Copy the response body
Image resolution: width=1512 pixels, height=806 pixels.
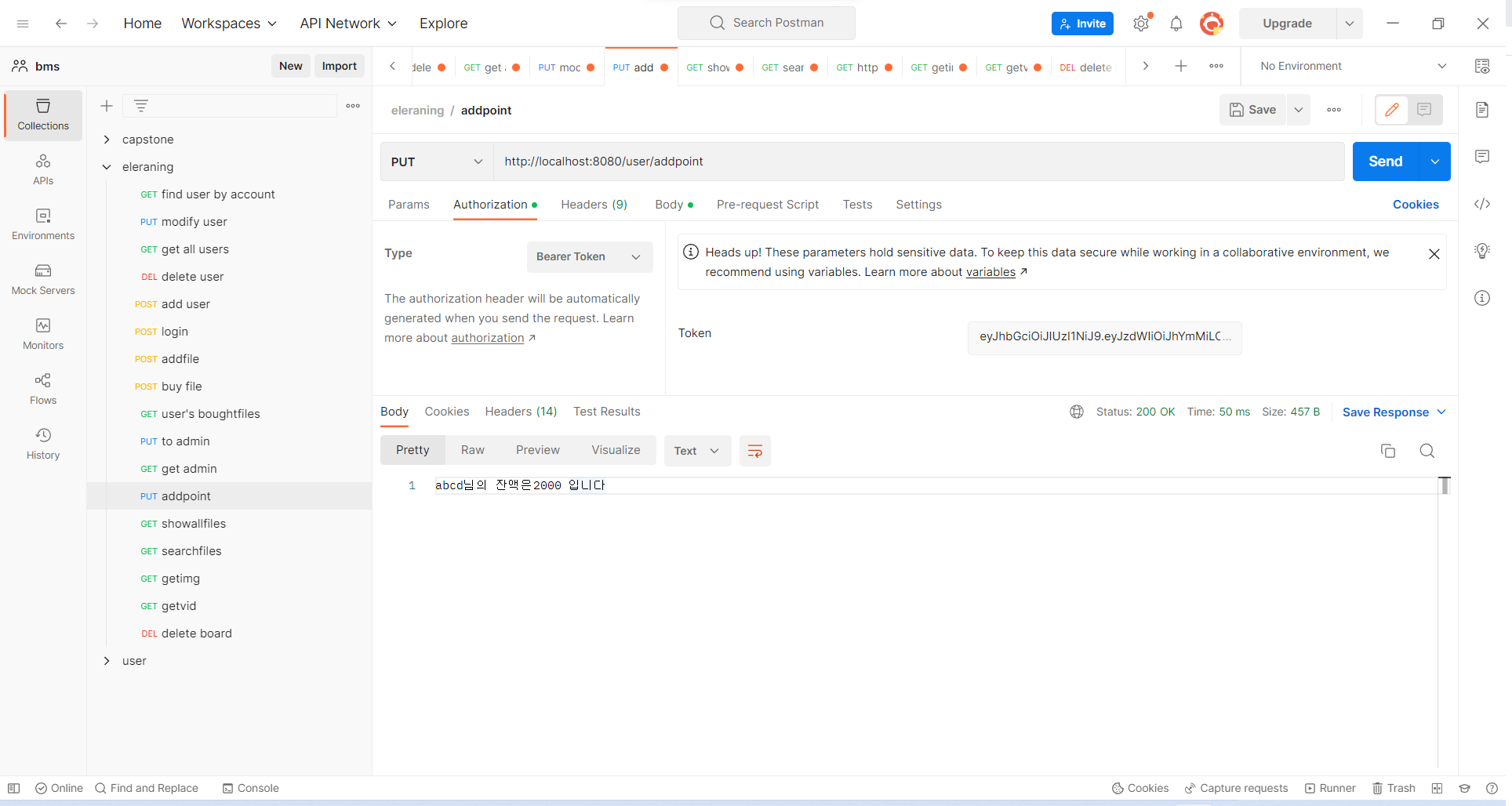[1388, 451]
